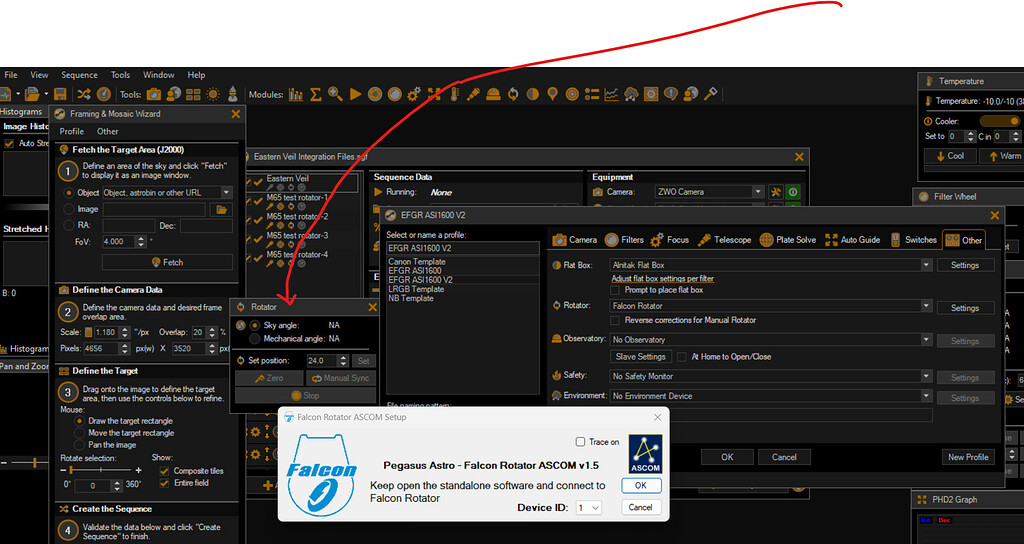The image size is (1024, 544).
Task: Click Settings button beside Rotator dropdown
Action: pyautogui.click(x=965, y=308)
